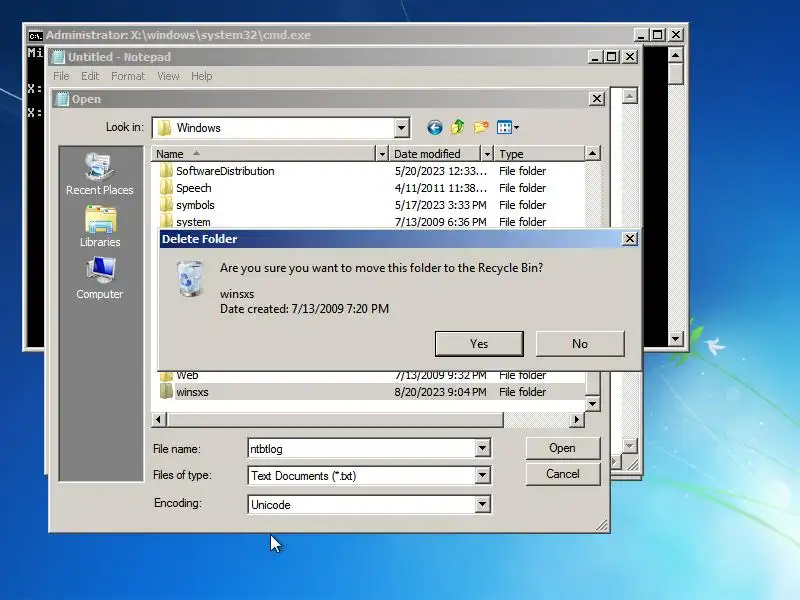Create a new folder icon
This screenshot has width=800, height=600.
[x=481, y=127]
